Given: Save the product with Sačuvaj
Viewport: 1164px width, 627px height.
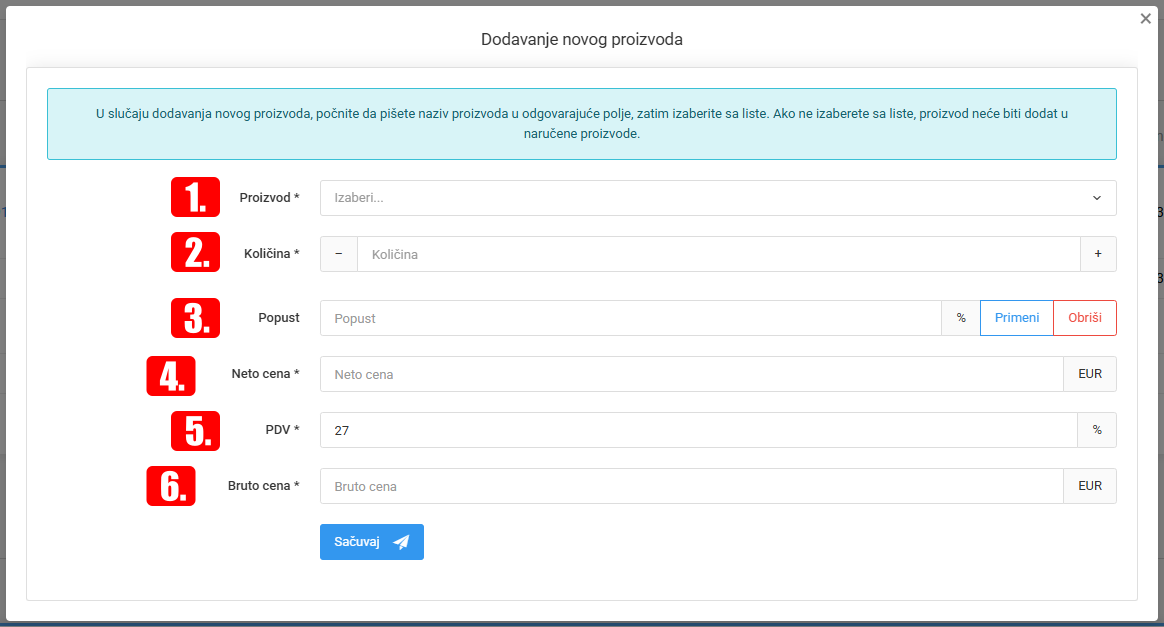Looking at the screenshot, I should [372, 542].
